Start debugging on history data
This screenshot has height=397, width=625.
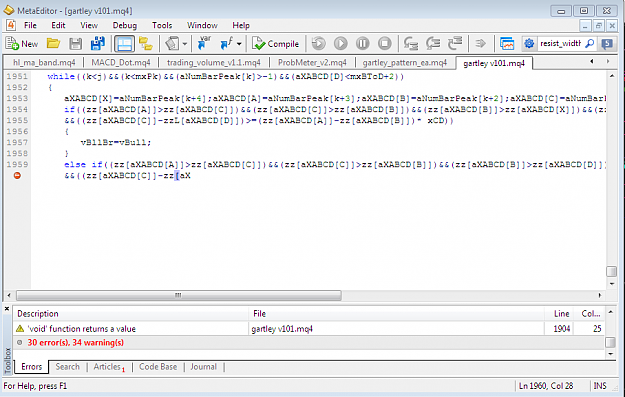[318, 44]
